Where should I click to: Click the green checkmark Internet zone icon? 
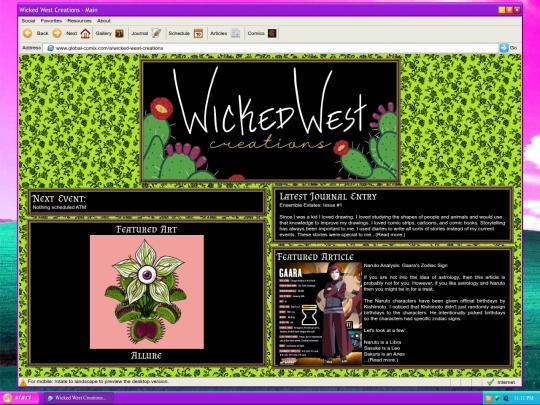(x=491, y=382)
